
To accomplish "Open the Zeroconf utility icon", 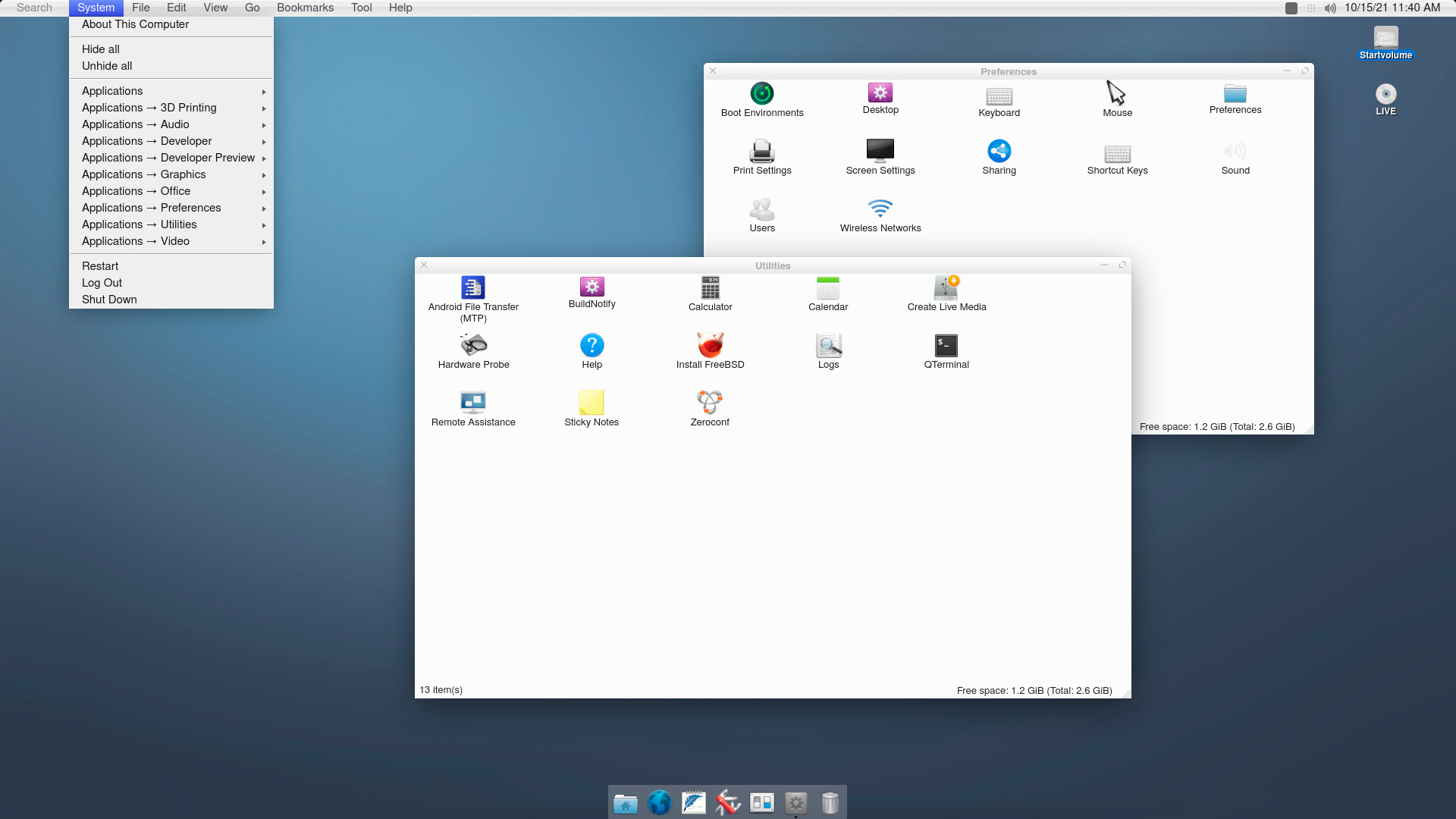I will [x=710, y=403].
